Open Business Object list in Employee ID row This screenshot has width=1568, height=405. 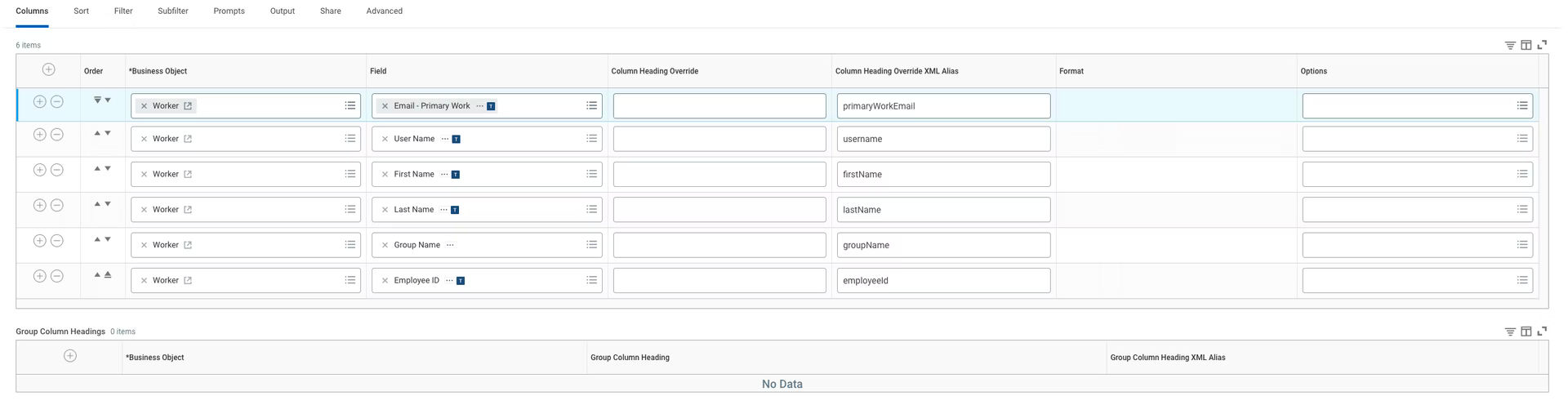[350, 280]
